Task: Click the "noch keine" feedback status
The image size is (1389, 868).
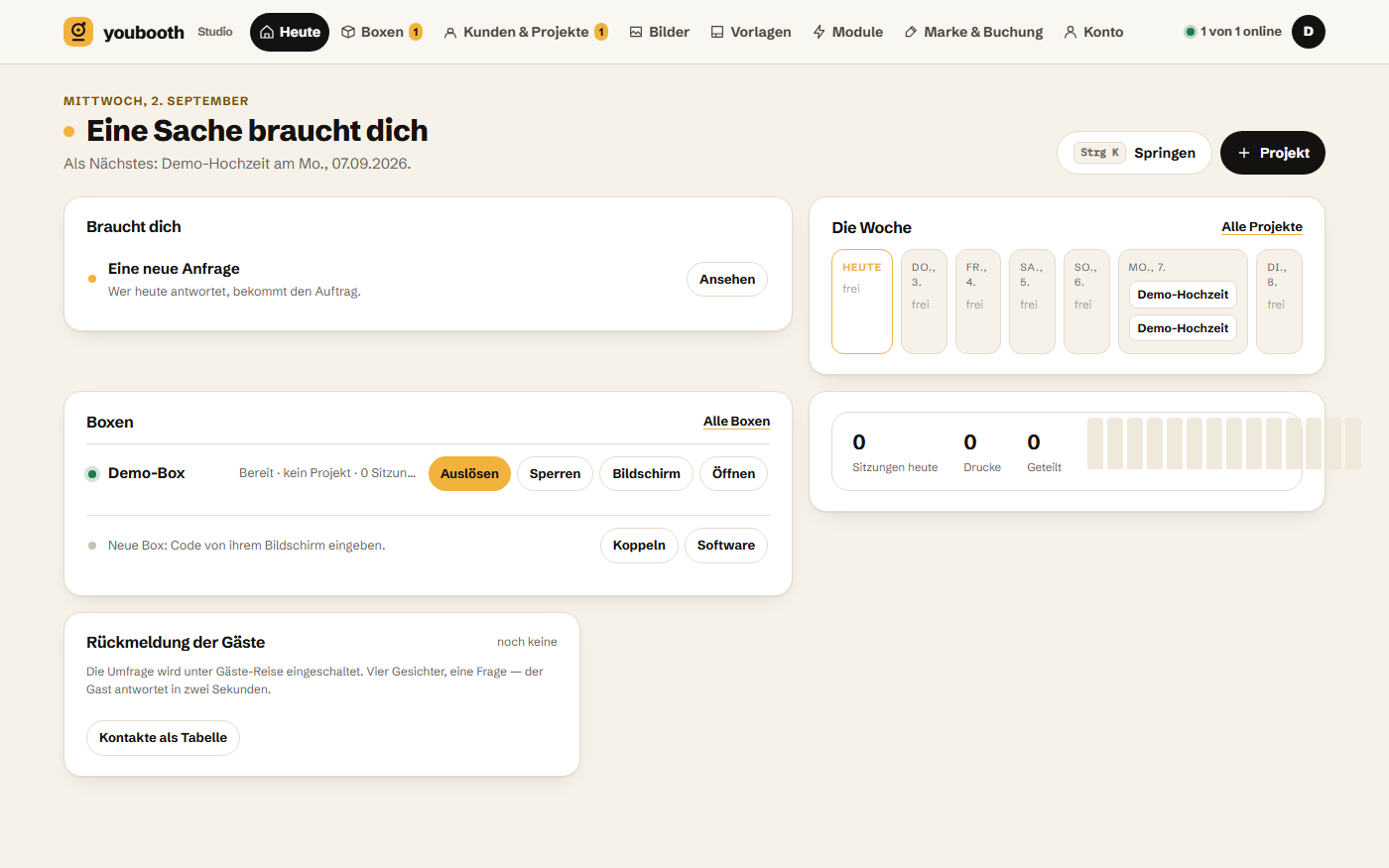Action: point(527,642)
